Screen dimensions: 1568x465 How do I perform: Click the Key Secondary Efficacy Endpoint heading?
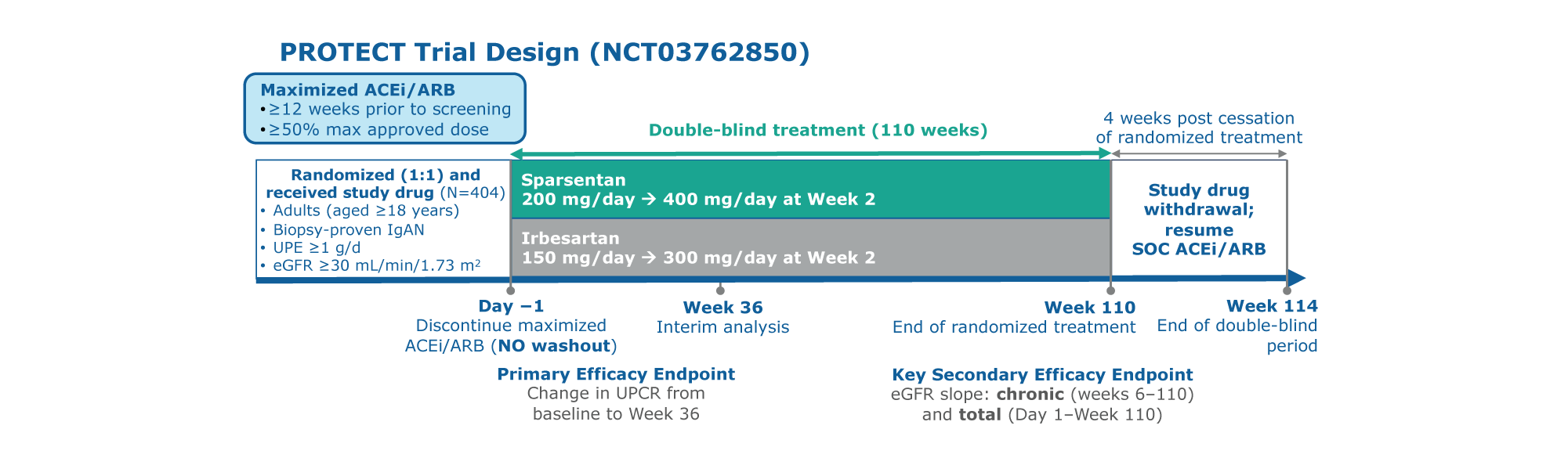1042,375
